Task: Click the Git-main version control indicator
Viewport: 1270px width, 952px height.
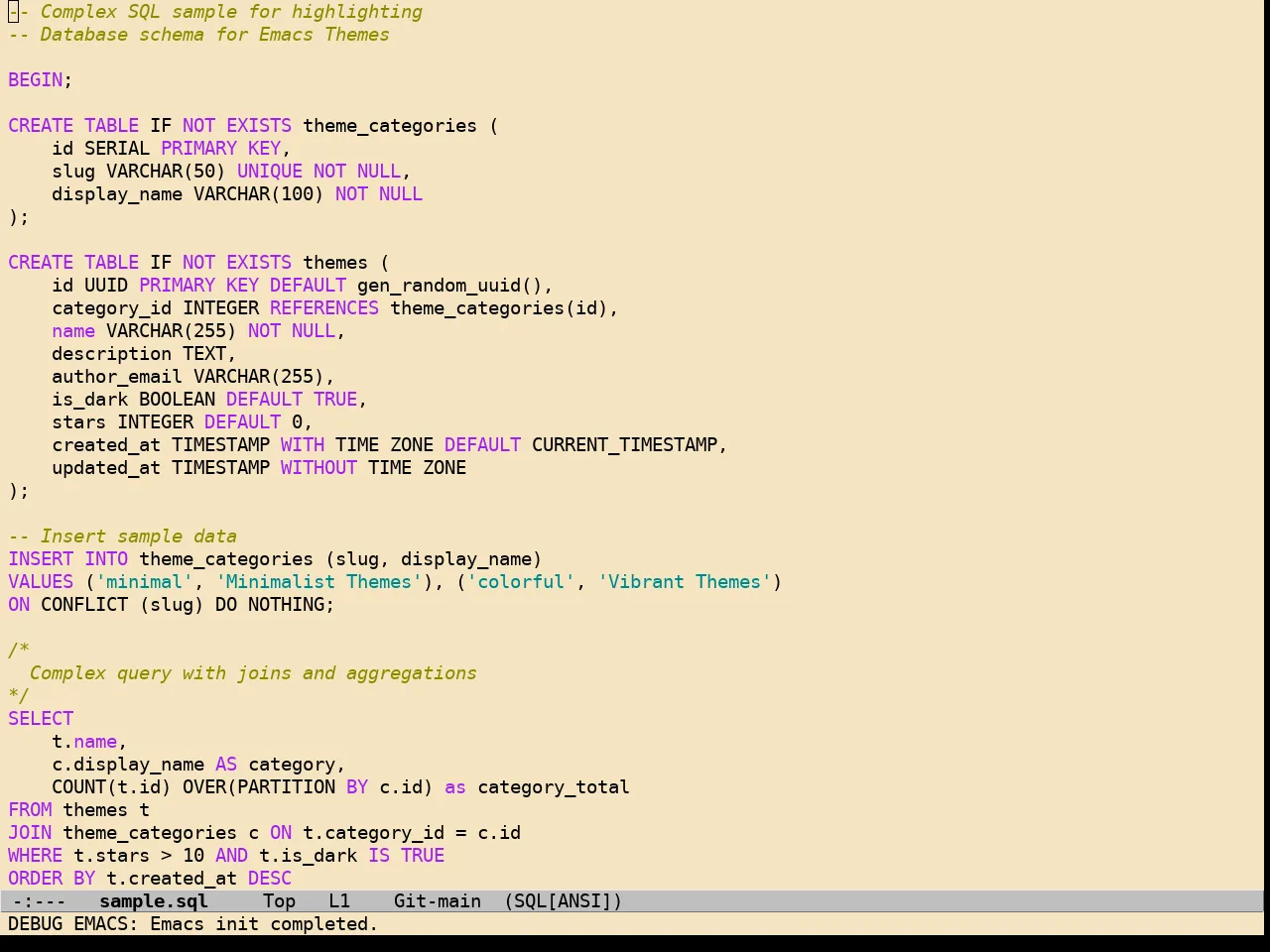Action: (x=438, y=901)
